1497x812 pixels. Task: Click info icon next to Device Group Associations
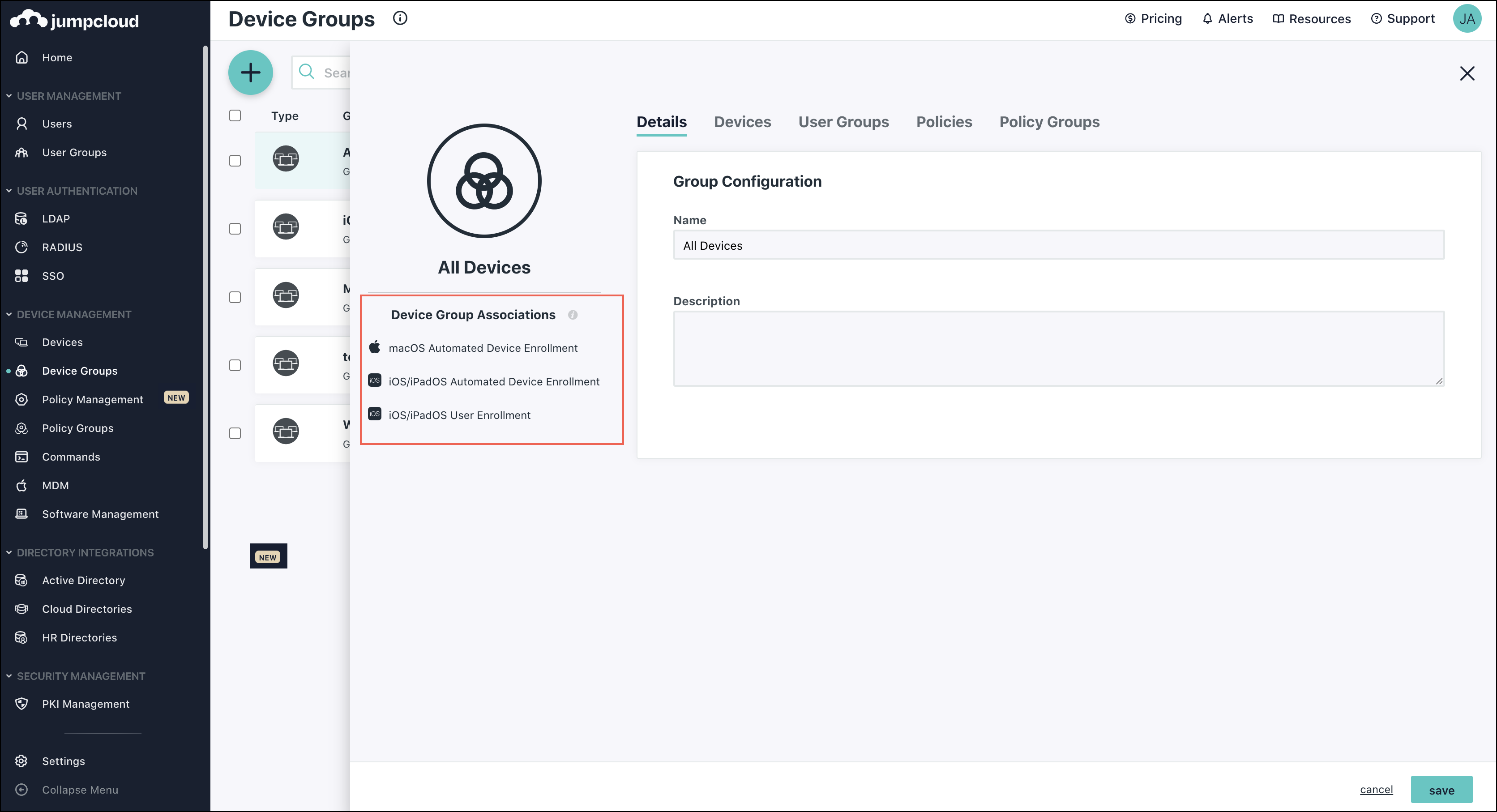click(x=573, y=315)
